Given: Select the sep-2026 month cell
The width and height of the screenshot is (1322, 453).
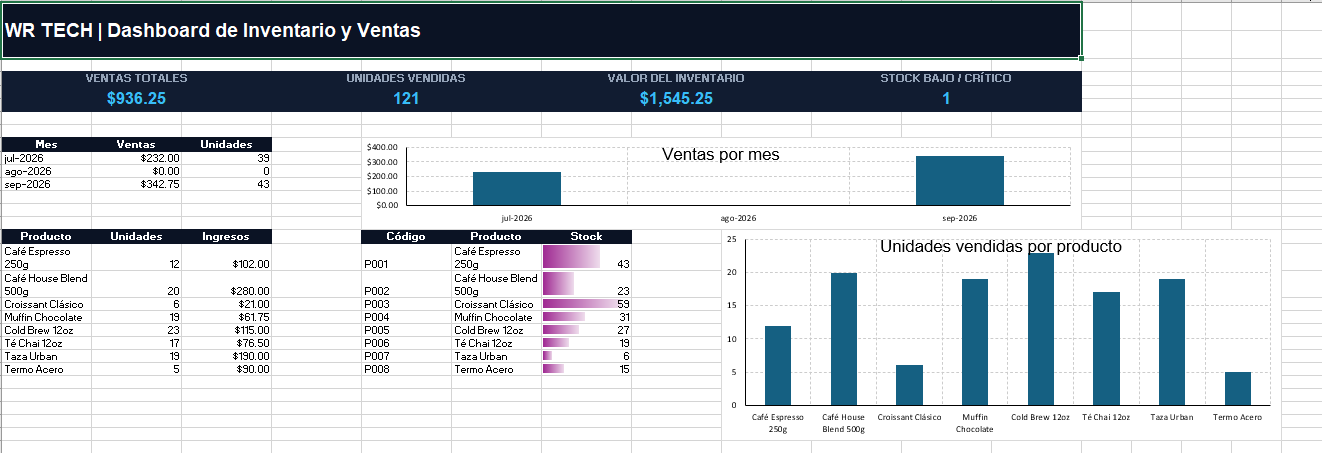Looking at the screenshot, I should click(46, 184).
